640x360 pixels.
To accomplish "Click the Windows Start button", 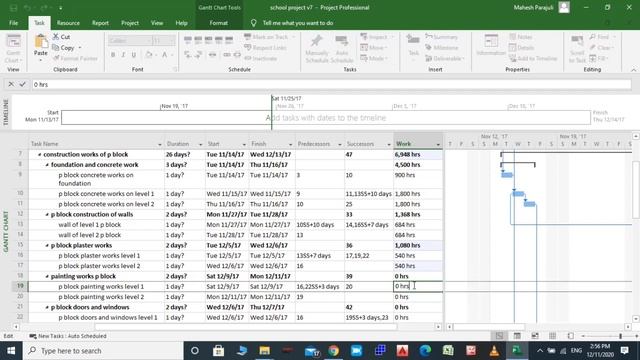I will (11, 351).
